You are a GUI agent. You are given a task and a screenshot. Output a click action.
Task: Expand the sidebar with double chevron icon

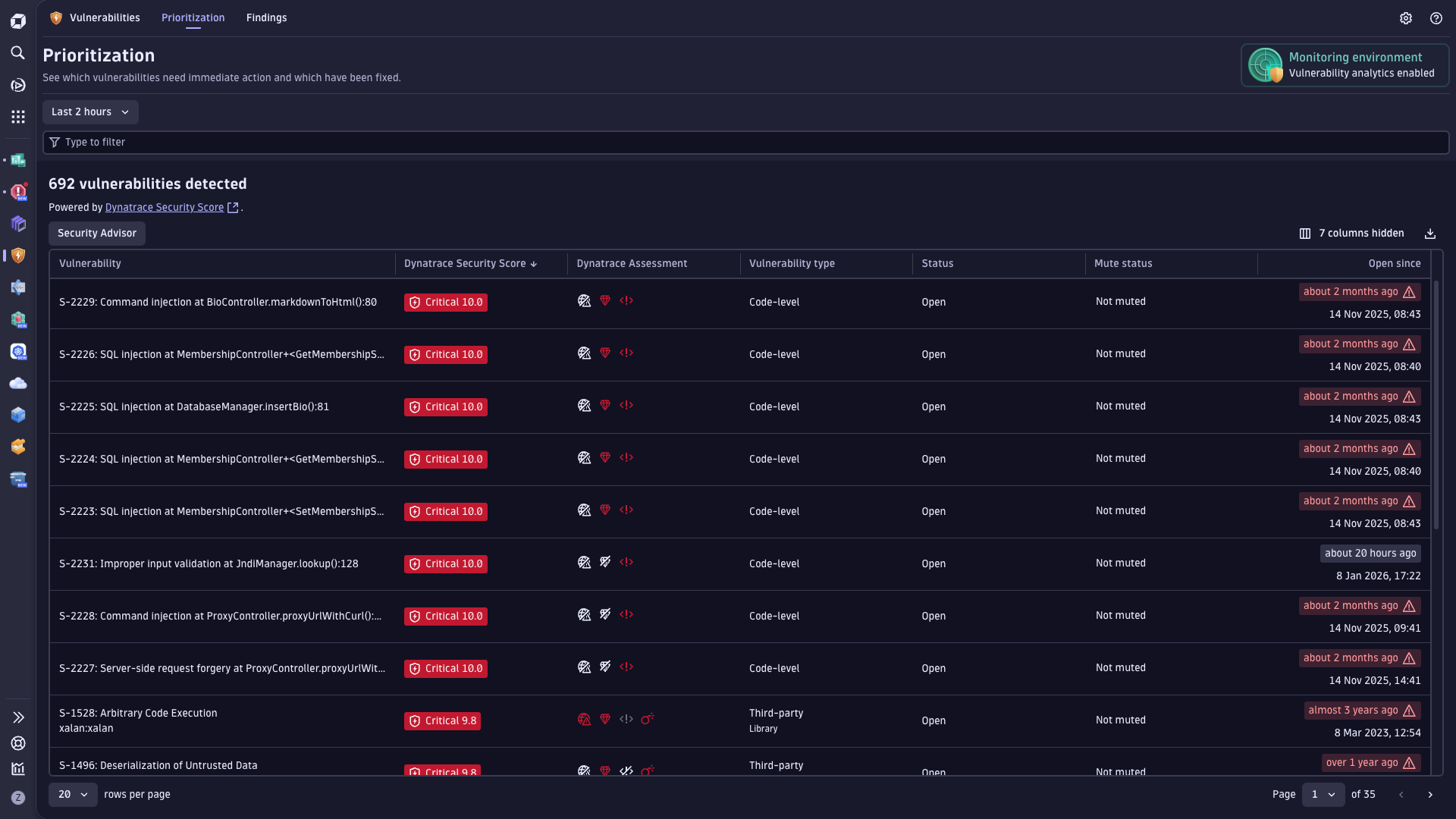18,717
